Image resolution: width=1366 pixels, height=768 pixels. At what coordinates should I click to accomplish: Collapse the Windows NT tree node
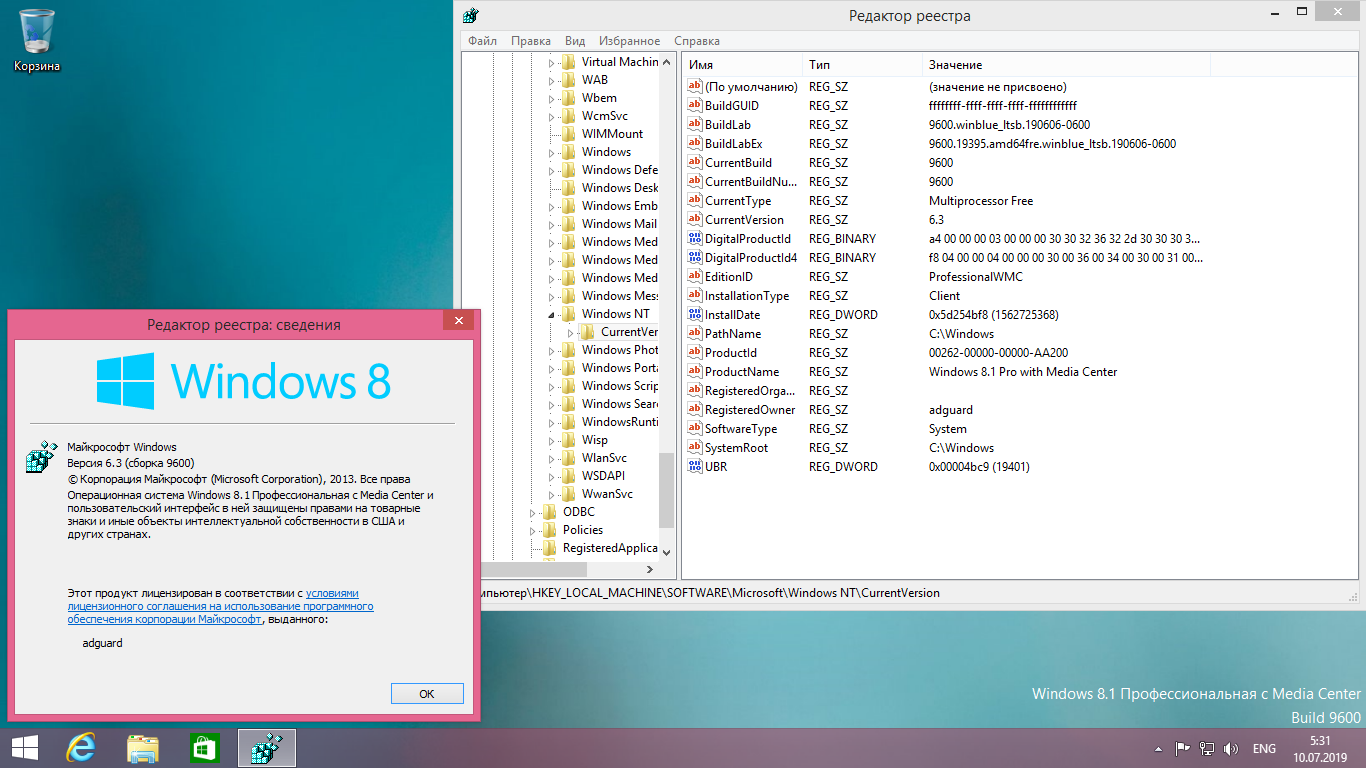pos(552,315)
